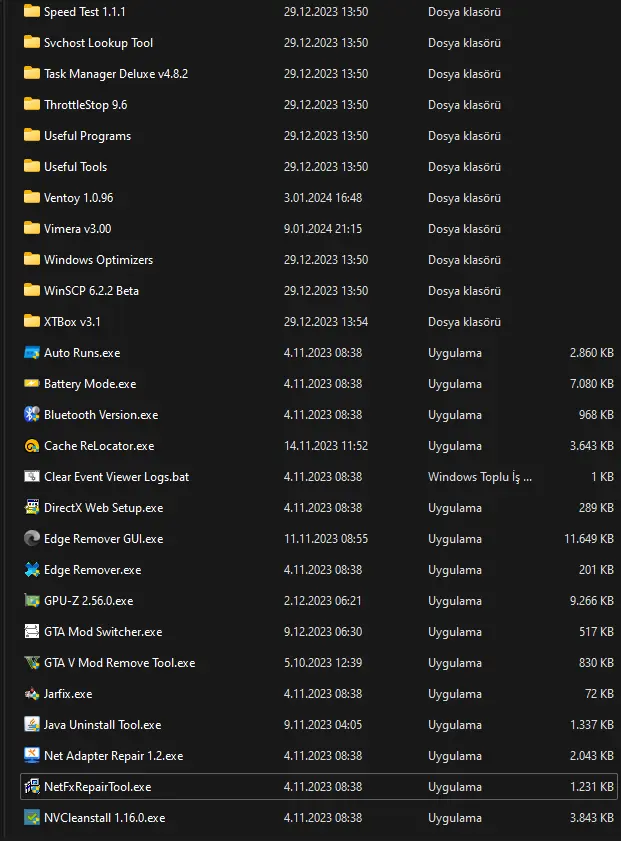Select the file name GTA V Mod Remove Tool.exe
Screen dimensions: 621x841
120,663
